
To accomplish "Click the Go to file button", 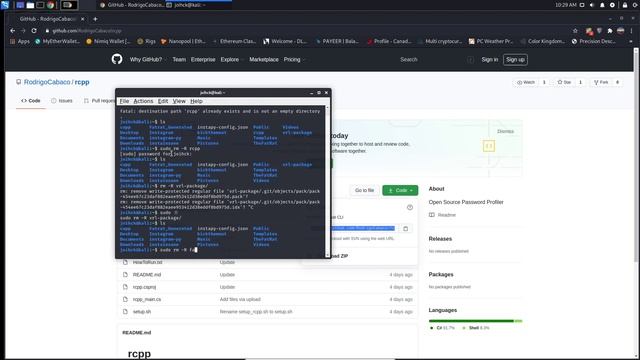I will click(x=364, y=190).
